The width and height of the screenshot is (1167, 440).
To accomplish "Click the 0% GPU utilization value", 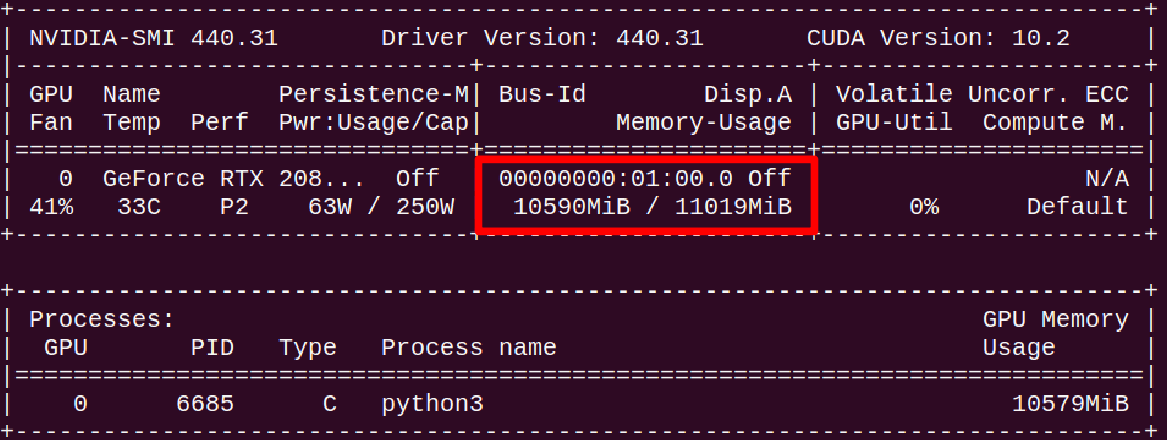I will coord(923,207).
